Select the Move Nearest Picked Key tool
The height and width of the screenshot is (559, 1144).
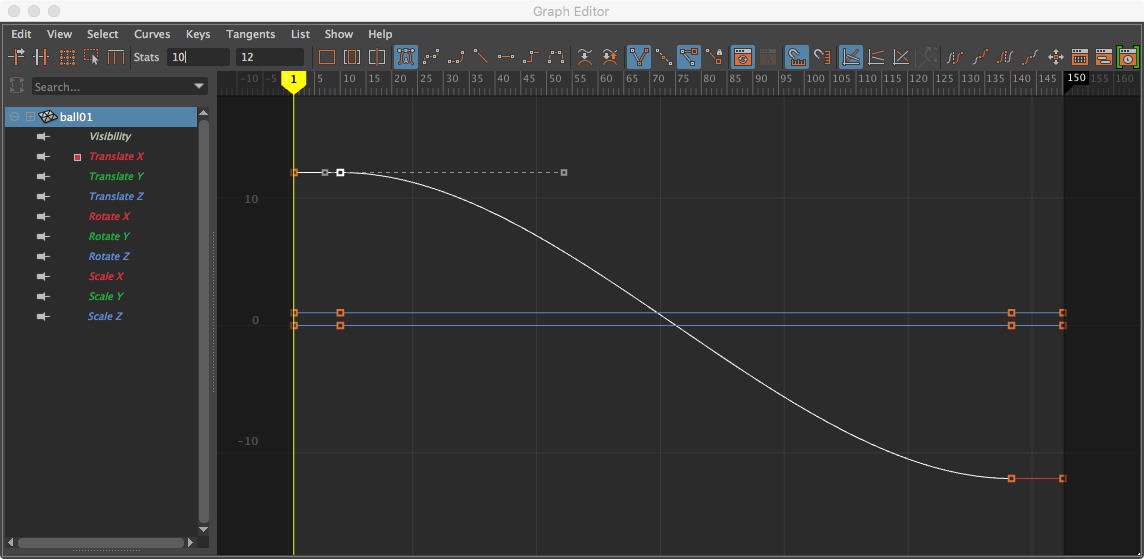click(17, 57)
